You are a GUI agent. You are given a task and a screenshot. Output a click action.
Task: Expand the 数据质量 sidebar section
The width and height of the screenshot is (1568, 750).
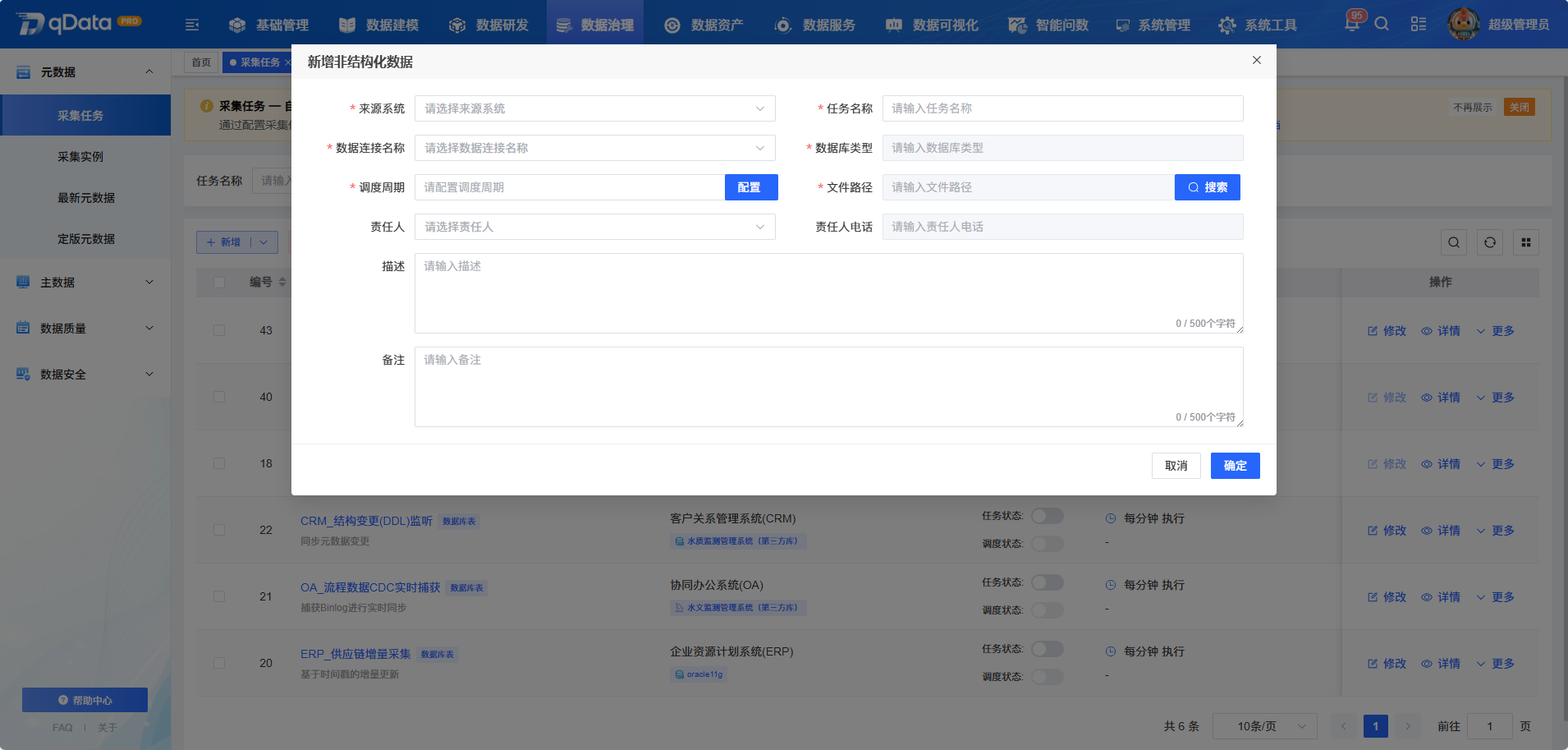(x=85, y=328)
